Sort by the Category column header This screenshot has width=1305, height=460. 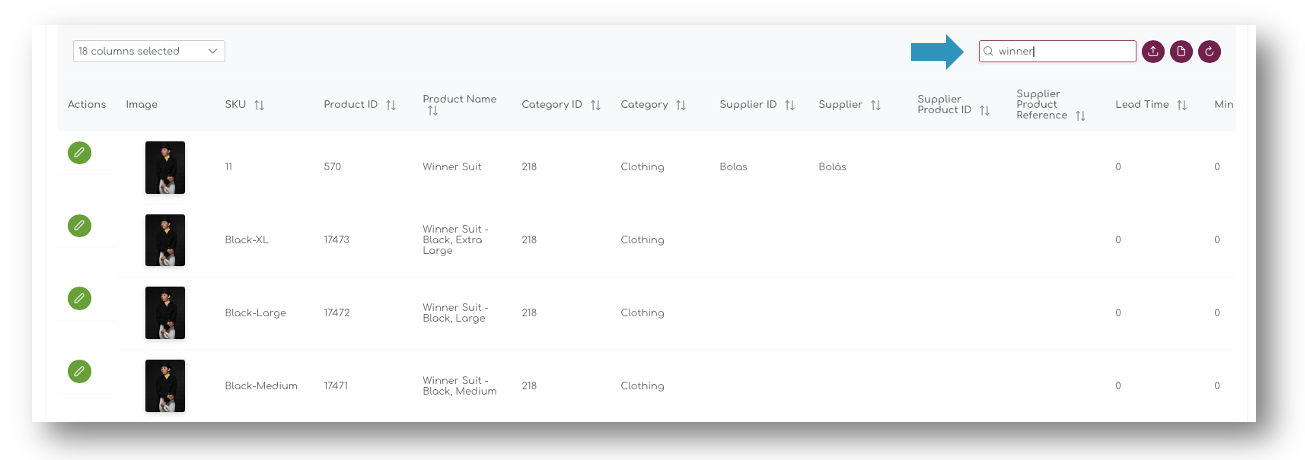pos(653,105)
